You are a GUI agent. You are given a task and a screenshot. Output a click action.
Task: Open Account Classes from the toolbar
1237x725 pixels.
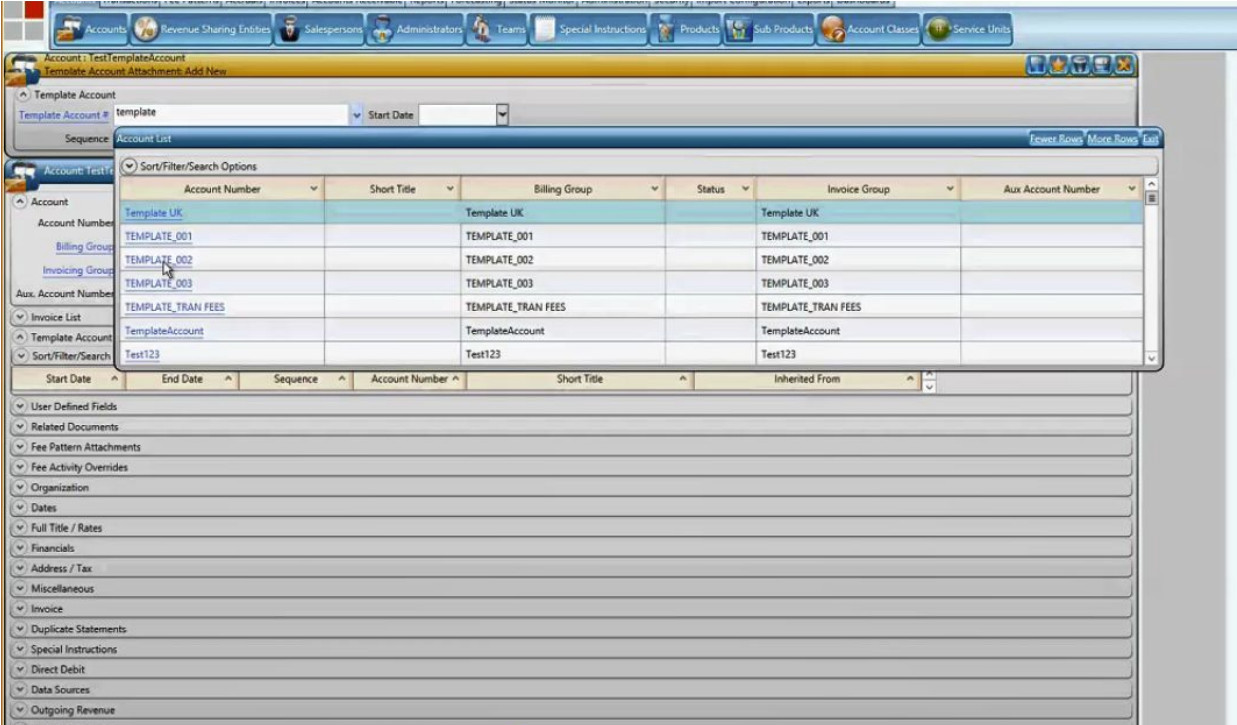(x=868, y=30)
